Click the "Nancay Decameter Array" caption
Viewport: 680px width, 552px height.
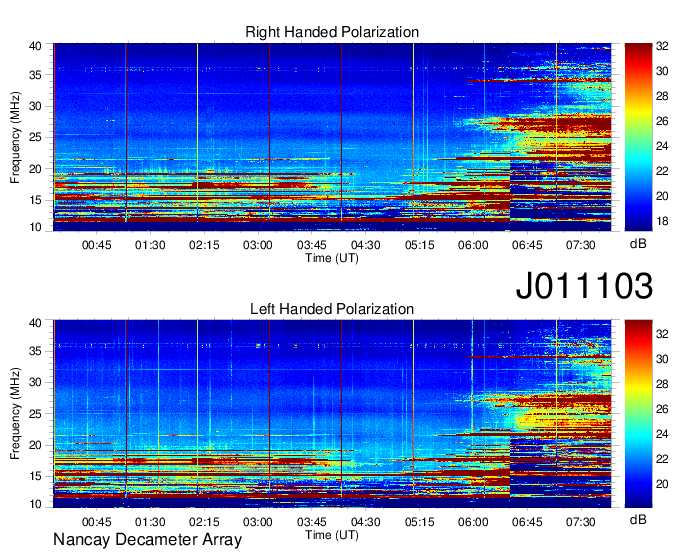(x=147, y=540)
